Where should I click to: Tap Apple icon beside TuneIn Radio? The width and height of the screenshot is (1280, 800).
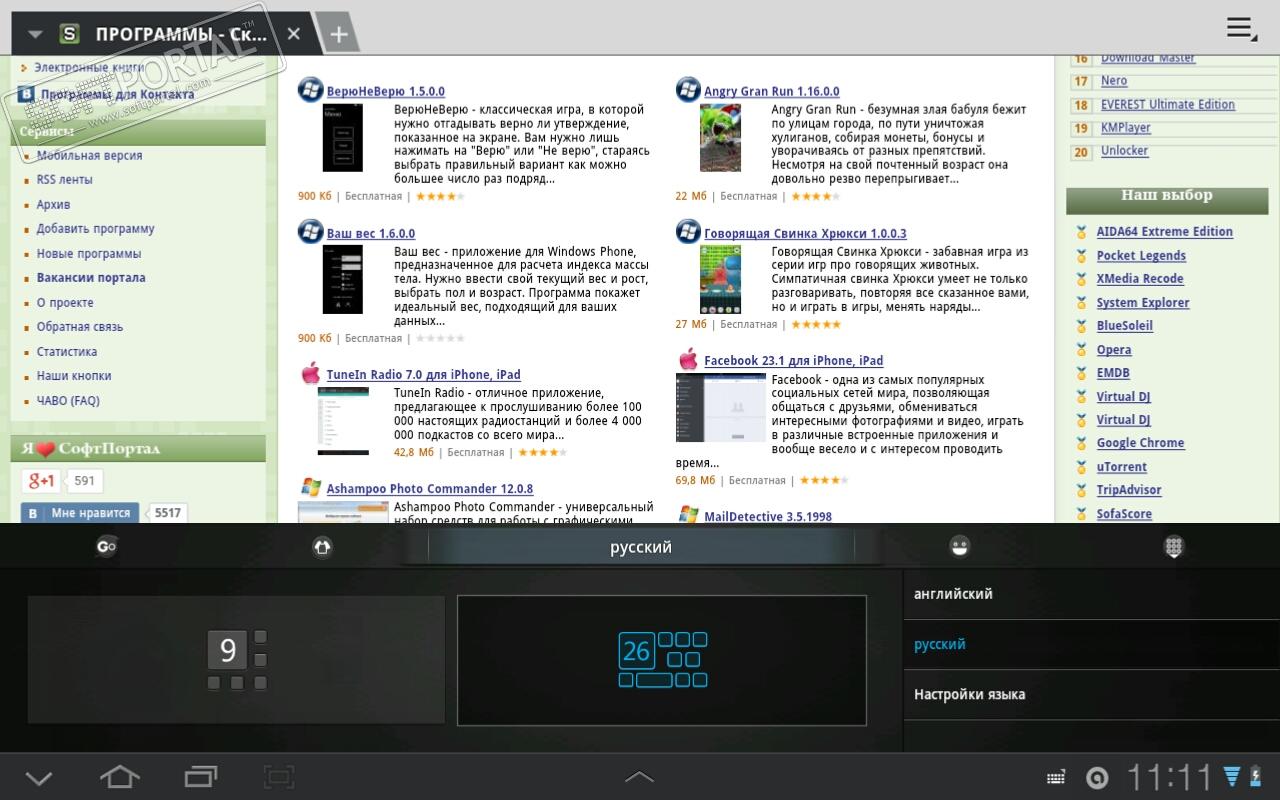310,374
